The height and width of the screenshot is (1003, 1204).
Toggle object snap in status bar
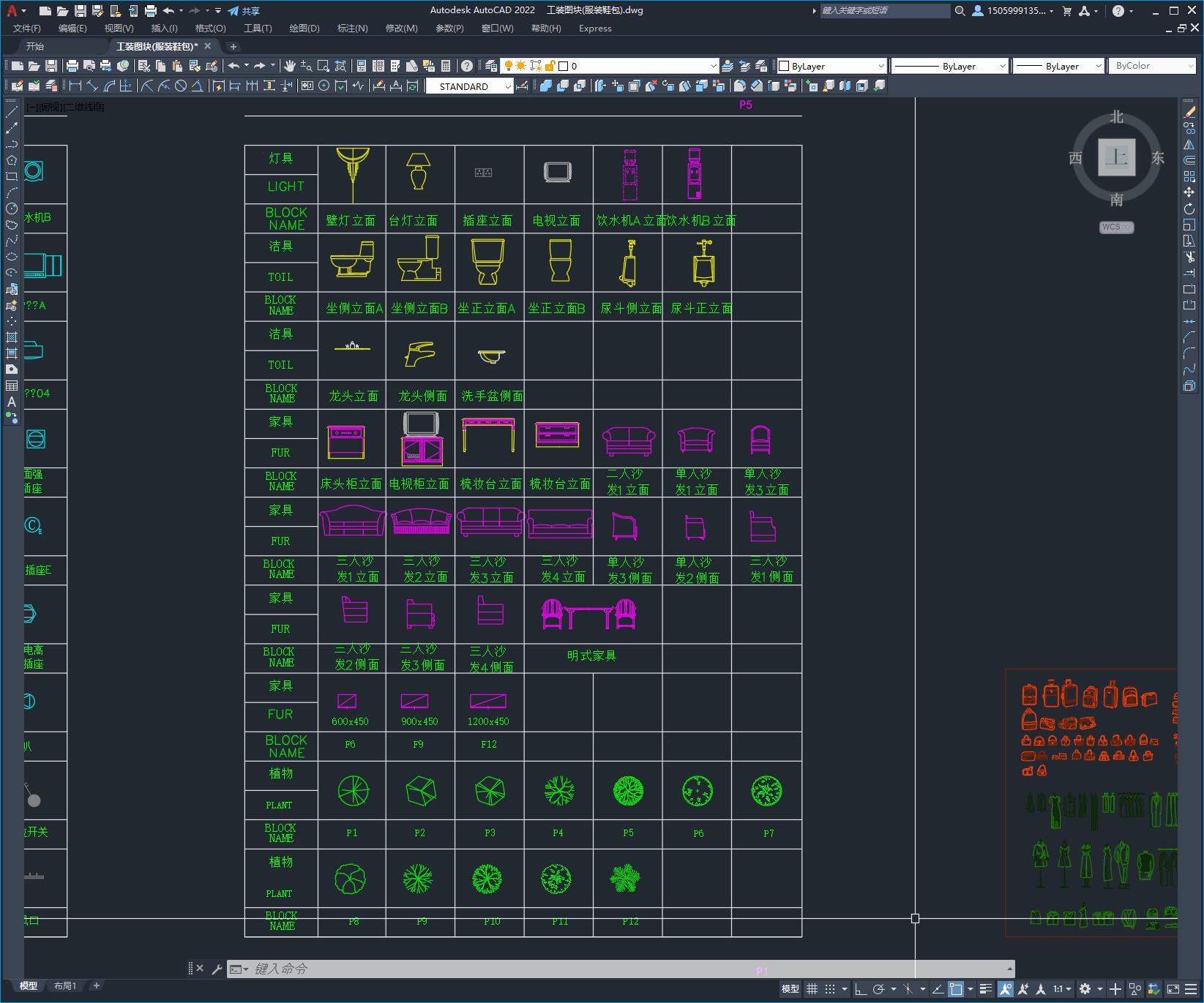[x=956, y=989]
